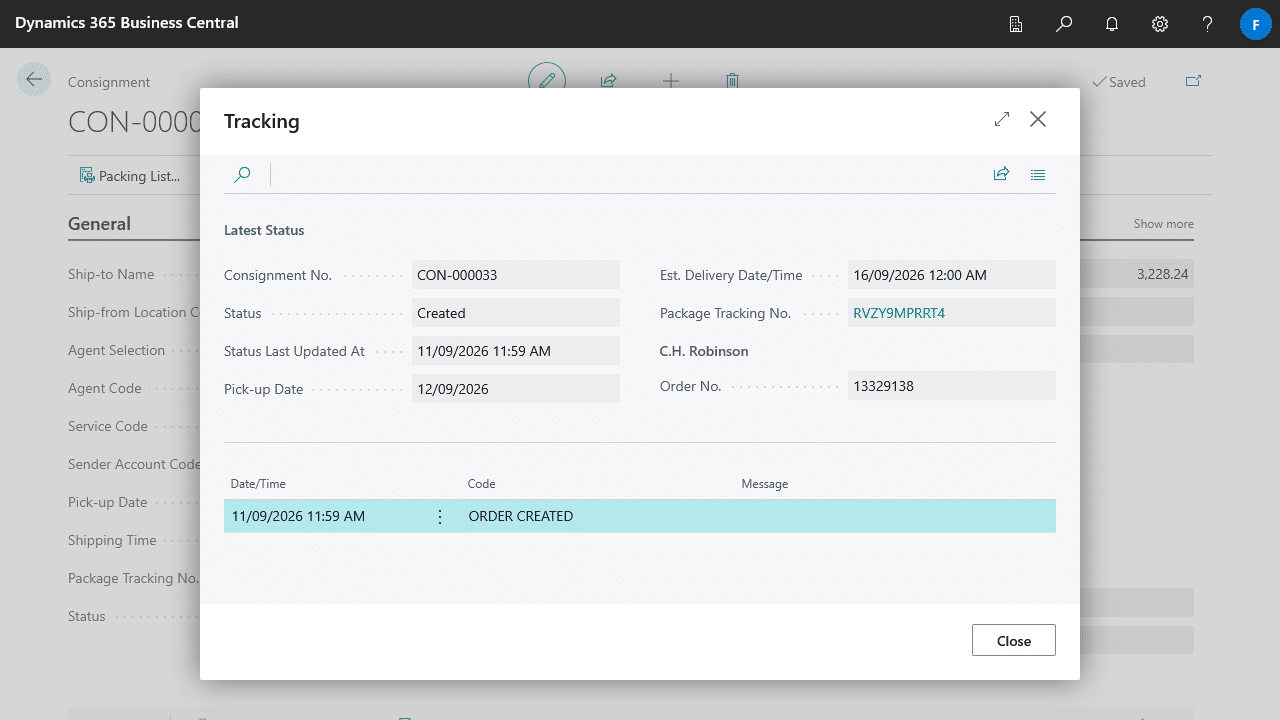
Task: Click the Order No. field 13329138
Action: click(x=952, y=386)
